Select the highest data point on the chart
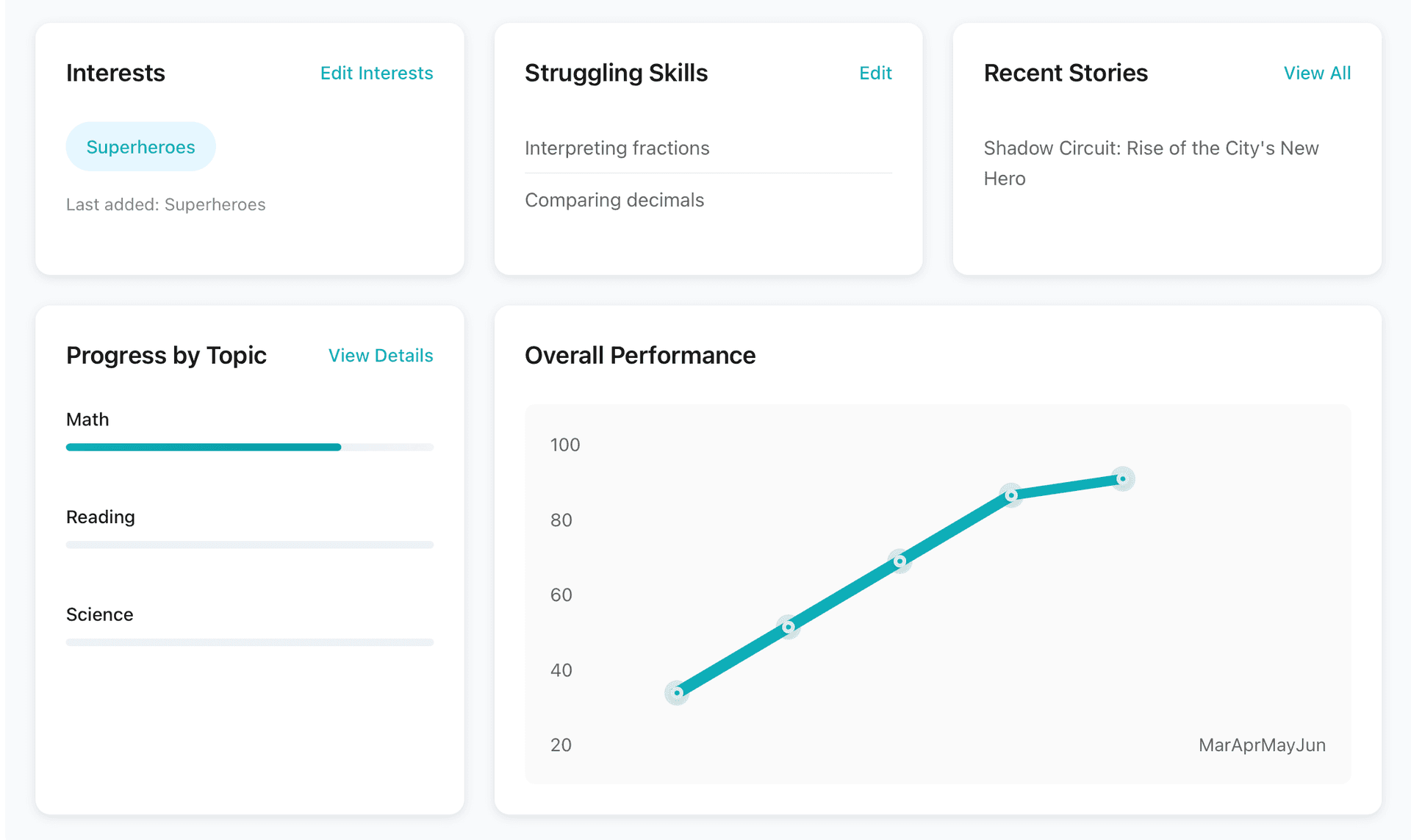 click(1121, 479)
